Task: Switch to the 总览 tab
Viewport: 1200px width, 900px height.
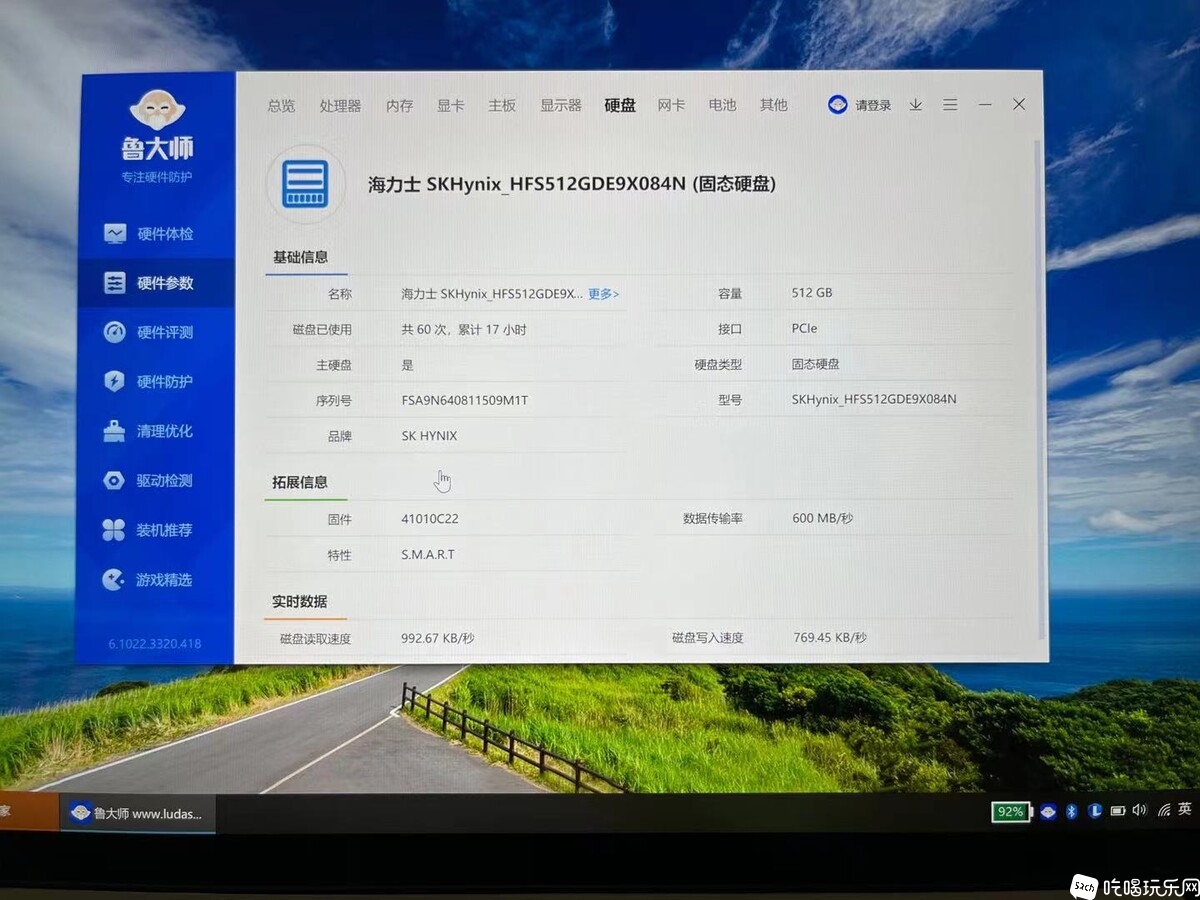Action: tap(282, 105)
